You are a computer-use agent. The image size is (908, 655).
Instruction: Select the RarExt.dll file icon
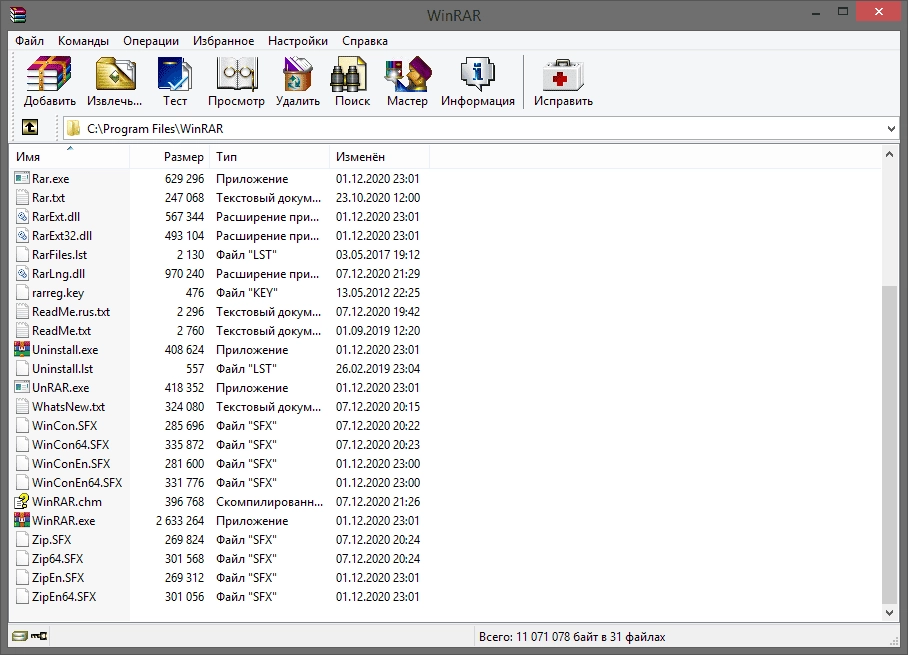pyautogui.click(x=22, y=217)
